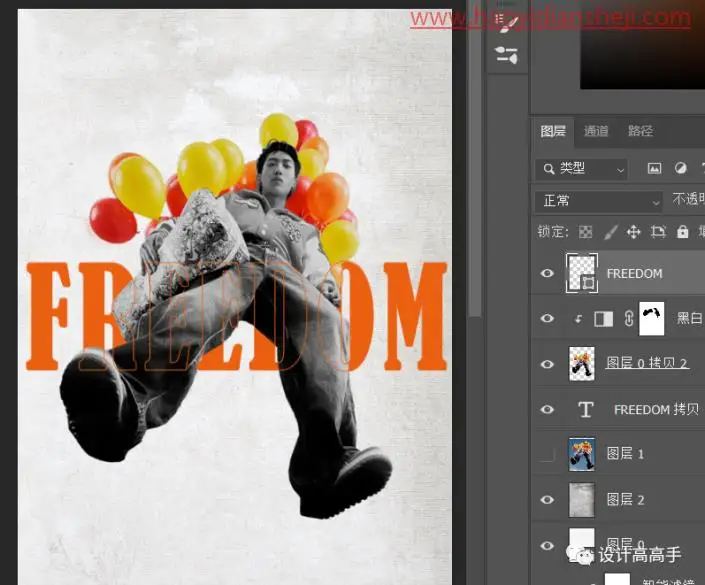The width and height of the screenshot is (705, 585).
Task: Hide the 图层 2 layer
Action: tap(547, 500)
